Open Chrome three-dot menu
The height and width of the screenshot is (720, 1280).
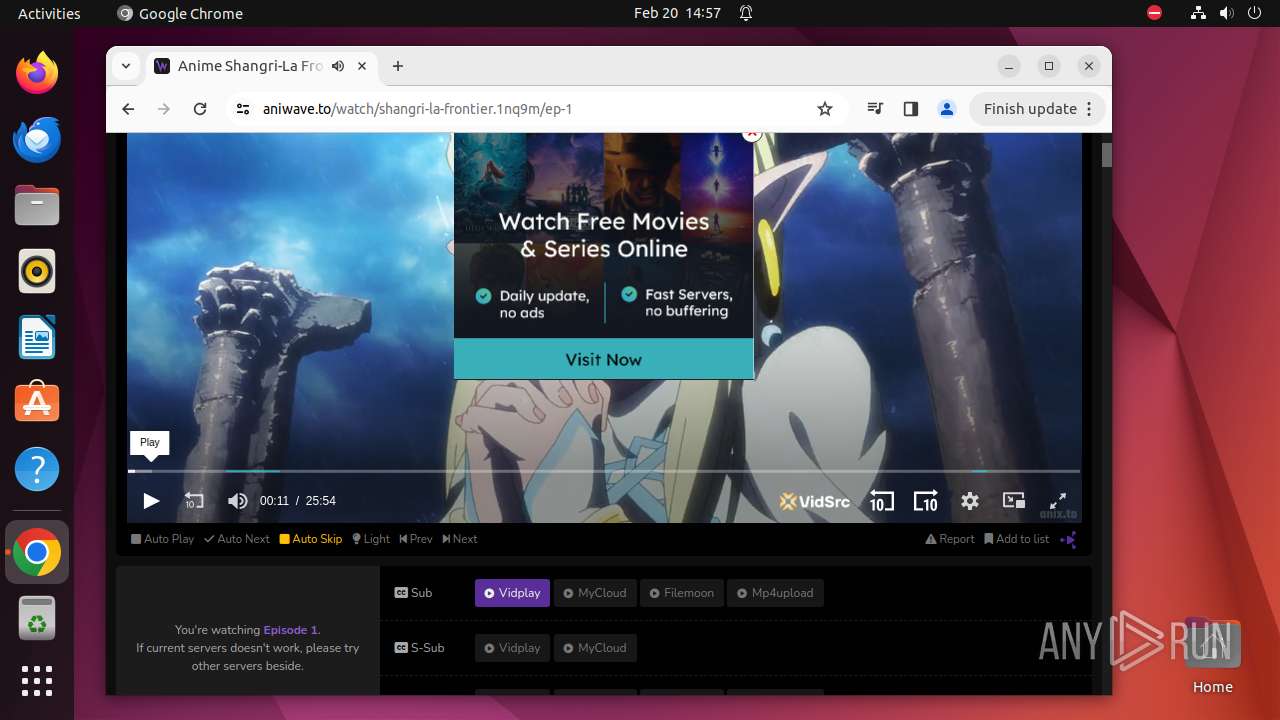[1090, 109]
